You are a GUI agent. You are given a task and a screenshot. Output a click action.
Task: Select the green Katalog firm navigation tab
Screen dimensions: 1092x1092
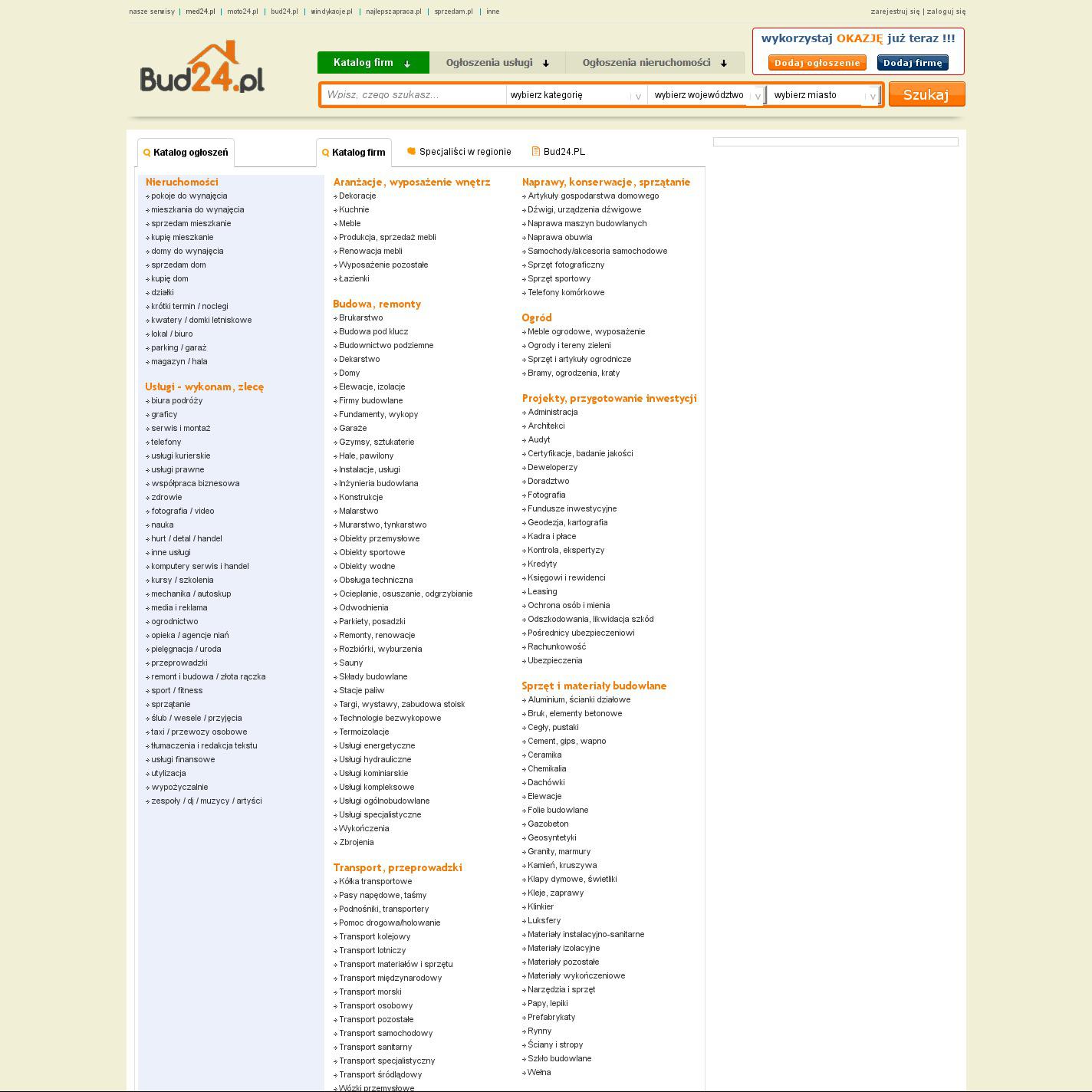pos(373,63)
